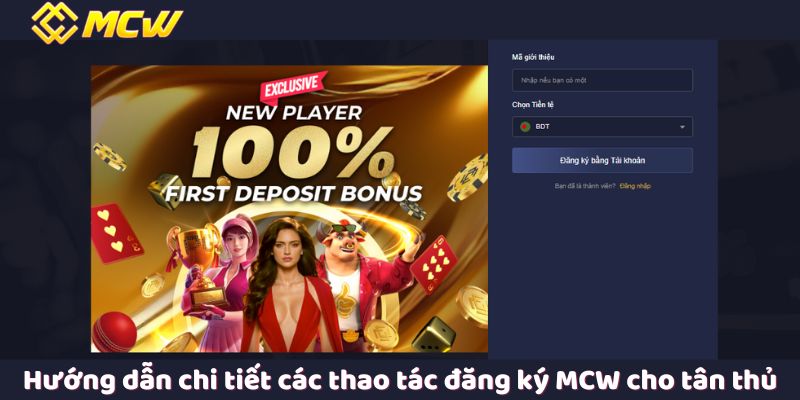Click the MCW diamond logo icon
This screenshot has height=400, width=800.
[55, 22]
